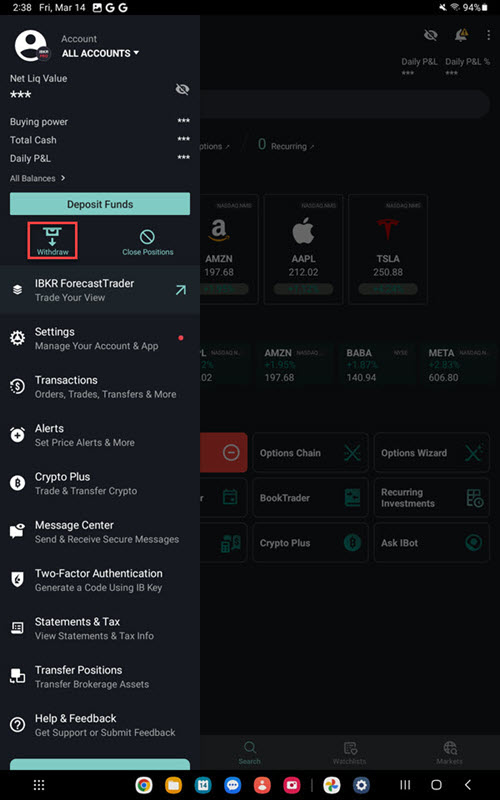Screen dimensions: 500x800
Task: Open the Android Settings taskbar icon
Action: click(x=361, y=785)
